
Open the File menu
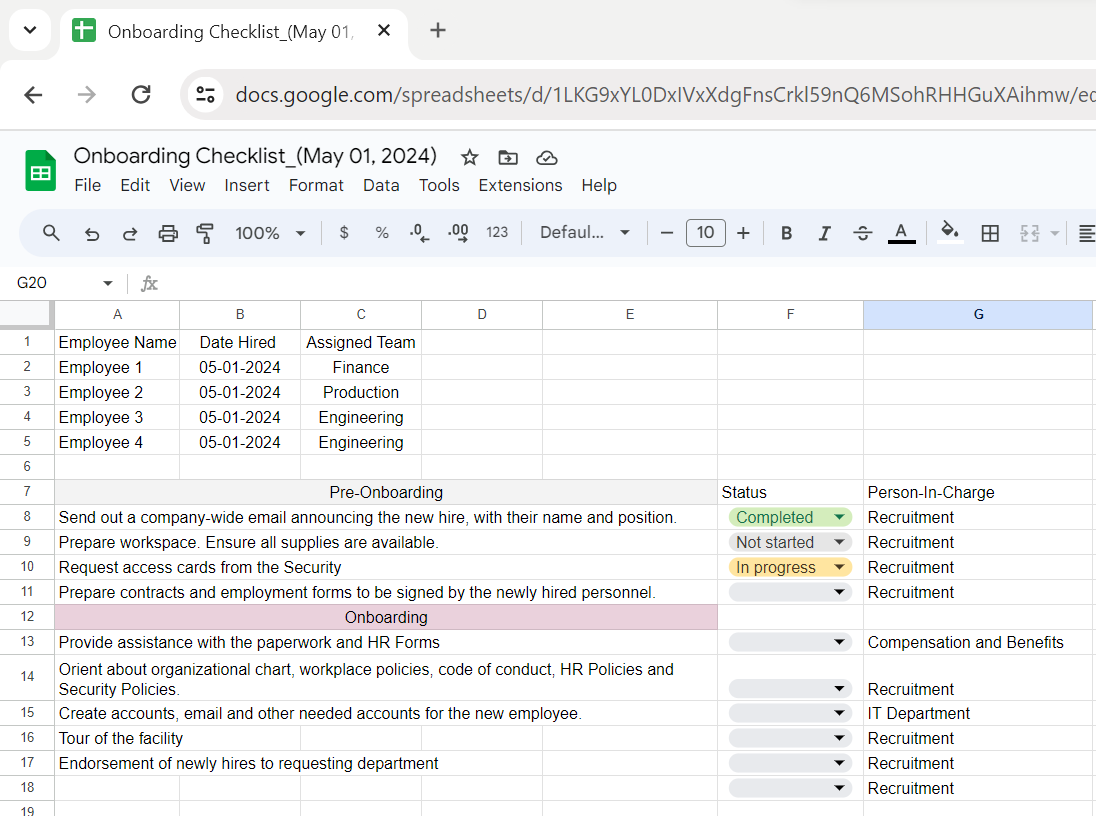(87, 185)
